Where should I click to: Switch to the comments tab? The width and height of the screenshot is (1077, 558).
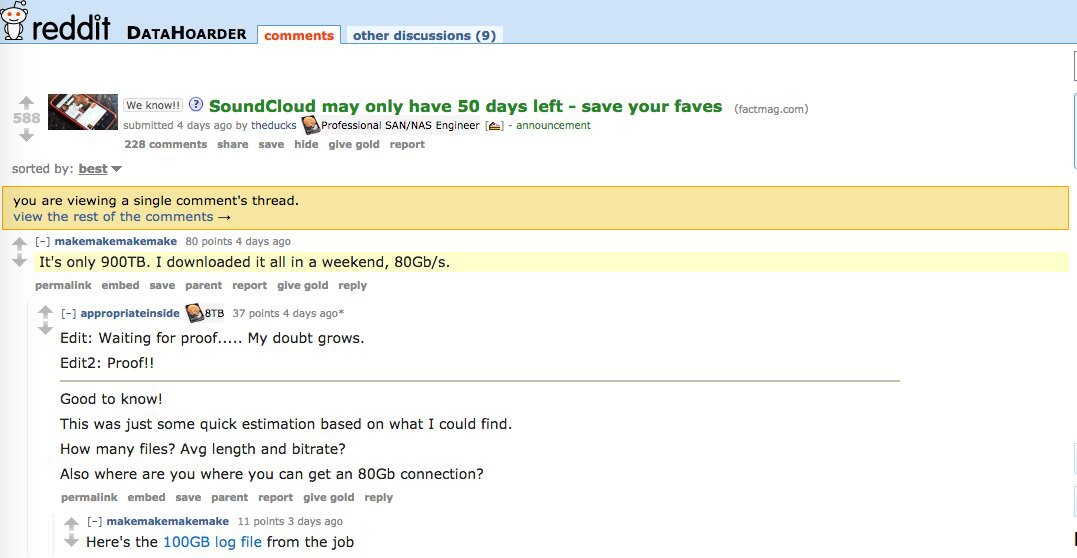pos(299,35)
